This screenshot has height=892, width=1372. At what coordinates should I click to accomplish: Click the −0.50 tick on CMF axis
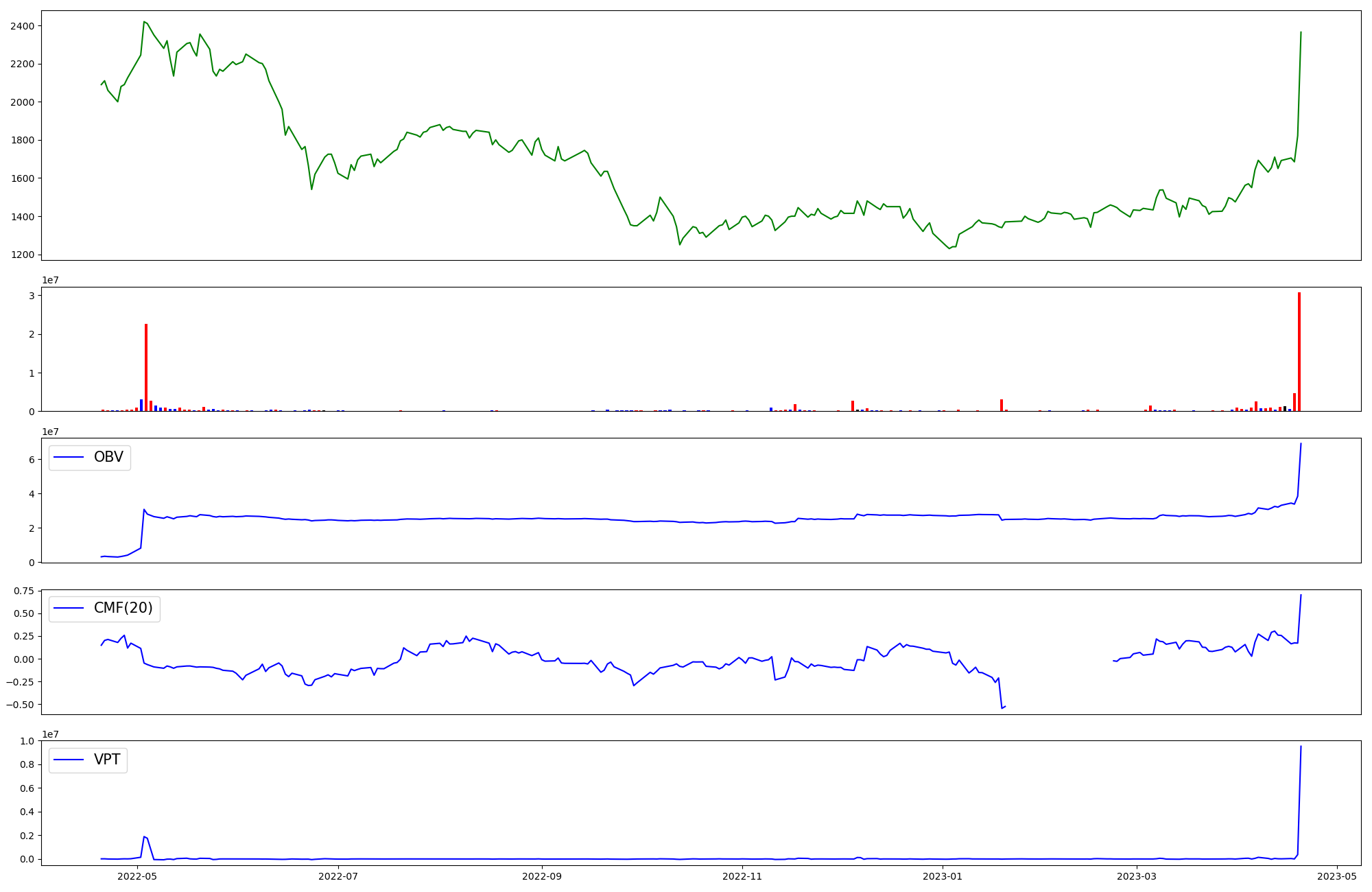point(20,705)
